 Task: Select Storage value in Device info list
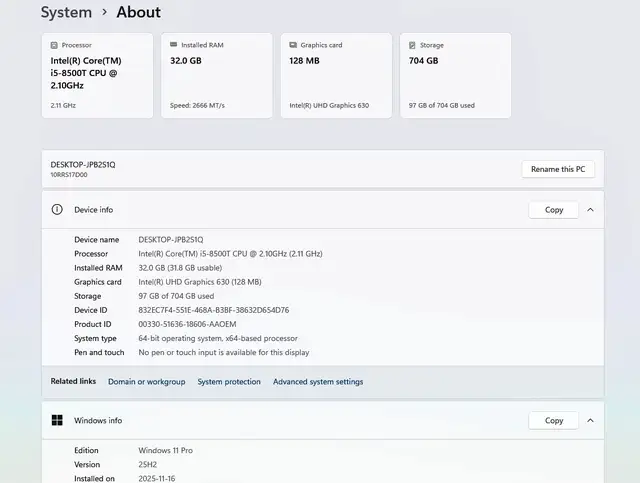click(x=176, y=296)
